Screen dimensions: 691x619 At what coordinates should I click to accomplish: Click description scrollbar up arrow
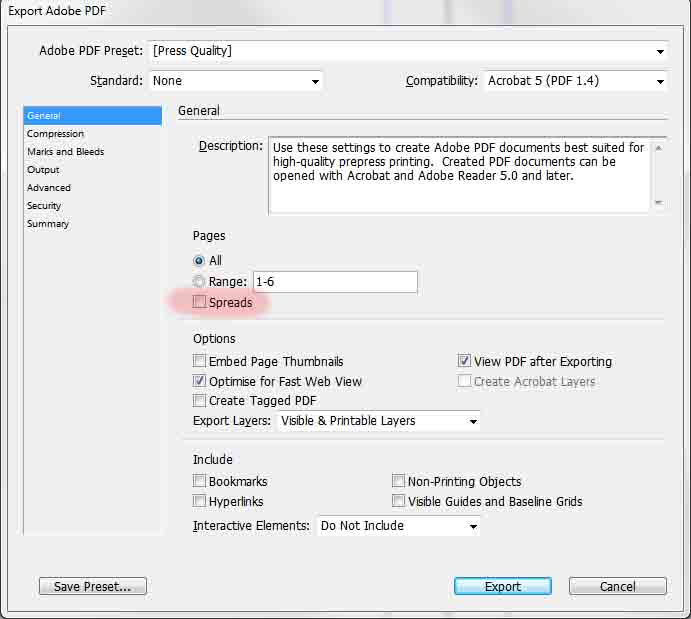click(658, 148)
